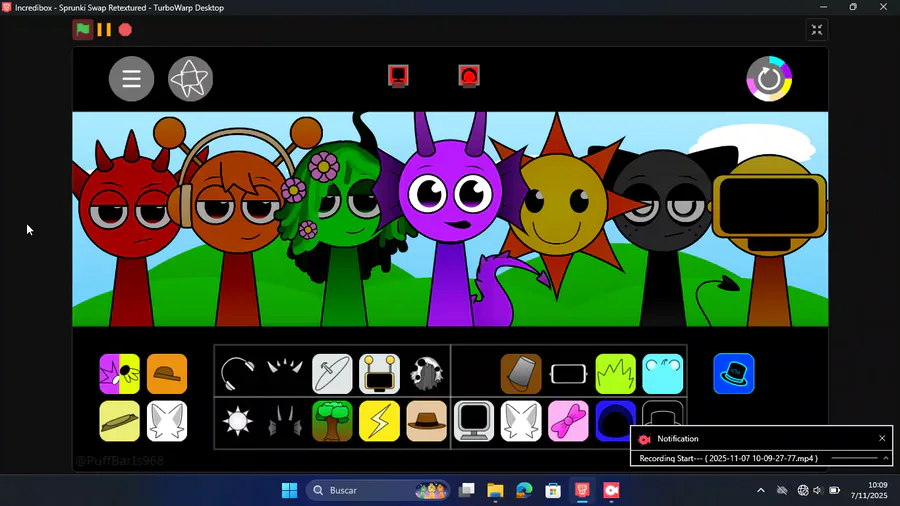This screenshot has height=506, width=900.
Task: Select the yellow lightning bolt icon
Action: 379,421
